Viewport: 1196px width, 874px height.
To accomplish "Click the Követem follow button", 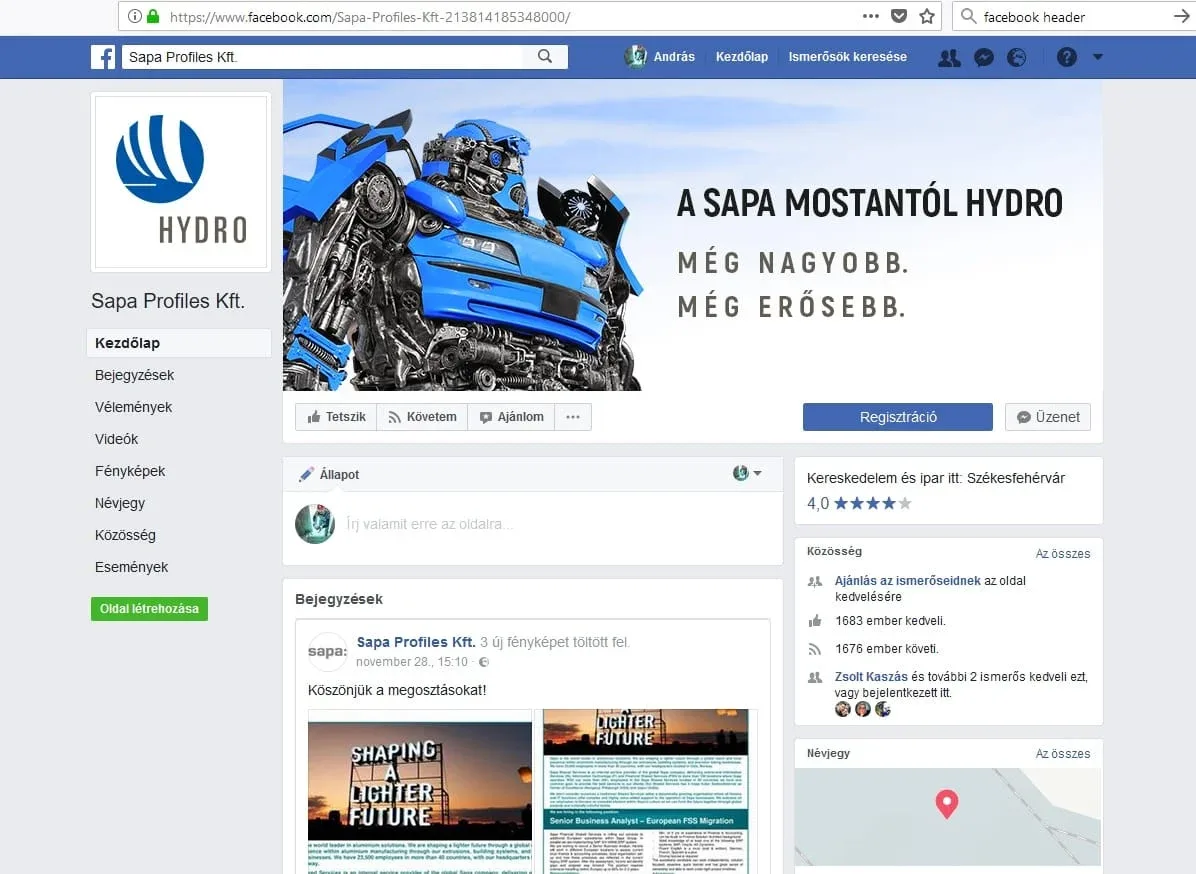I will (422, 417).
